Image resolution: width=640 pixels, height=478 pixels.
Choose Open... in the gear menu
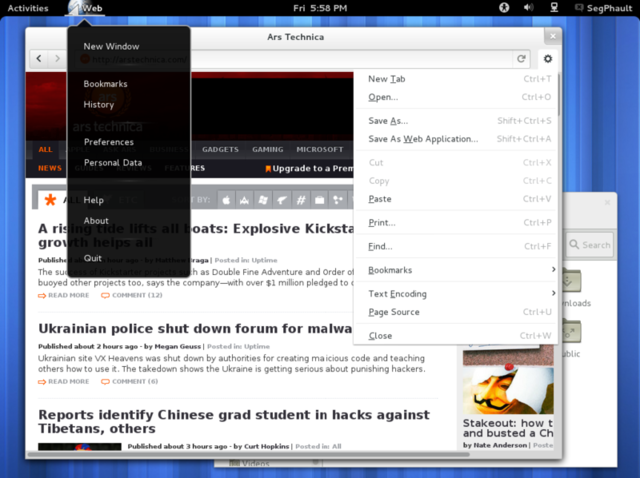(456, 97)
